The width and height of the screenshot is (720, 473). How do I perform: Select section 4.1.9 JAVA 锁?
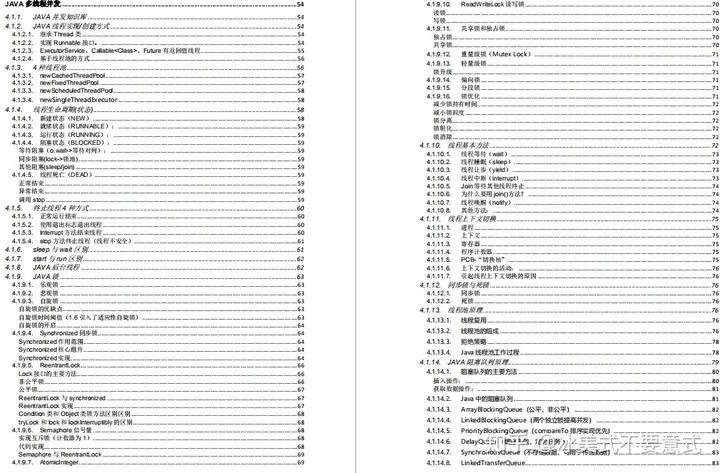click(155, 276)
